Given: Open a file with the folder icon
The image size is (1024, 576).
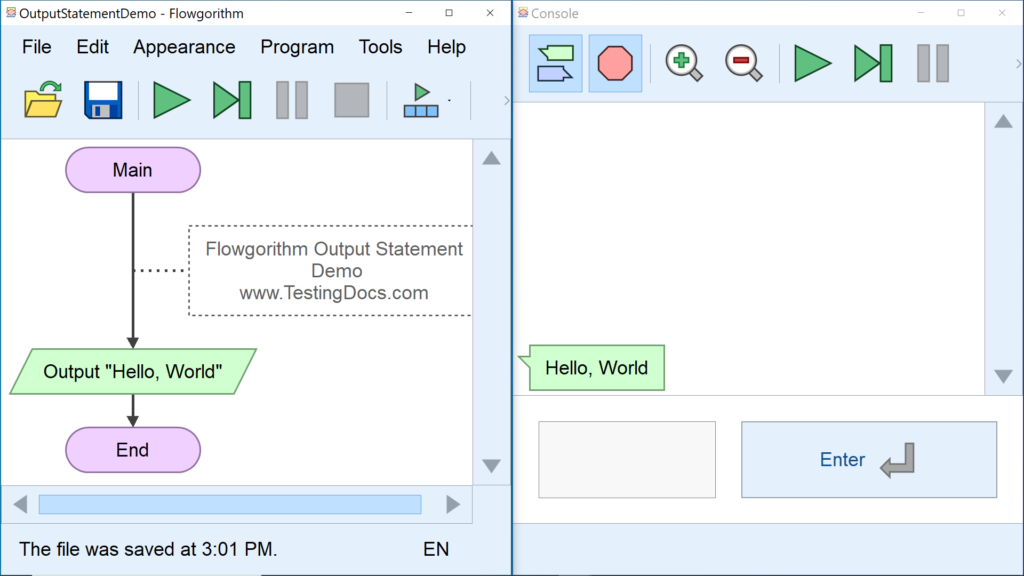Looking at the screenshot, I should click(43, 100).
